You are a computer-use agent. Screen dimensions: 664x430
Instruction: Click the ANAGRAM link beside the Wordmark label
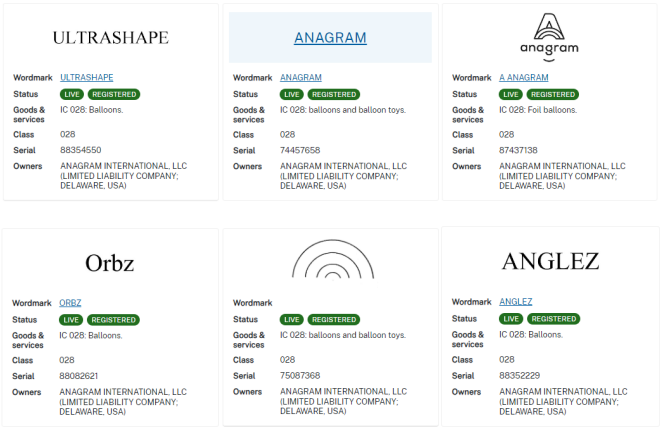pyautogui.click(x=300, y=77)
